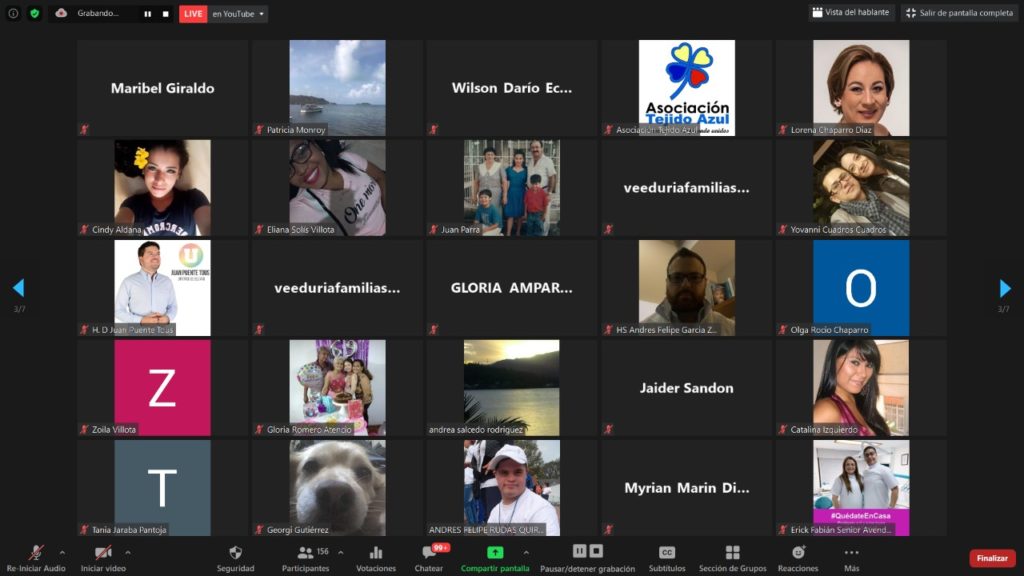This screenshot has height=576, width=1024.
Task: Click Compartir pantalla share button
Action: (x=495, y=559)
